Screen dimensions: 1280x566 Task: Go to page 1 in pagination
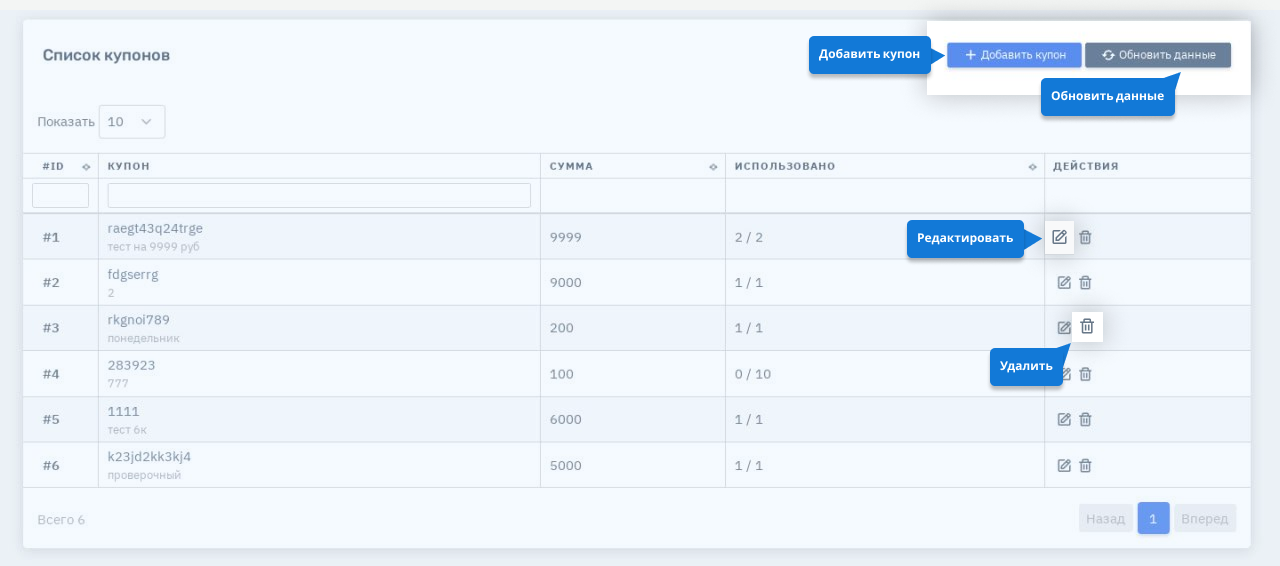1153,519
